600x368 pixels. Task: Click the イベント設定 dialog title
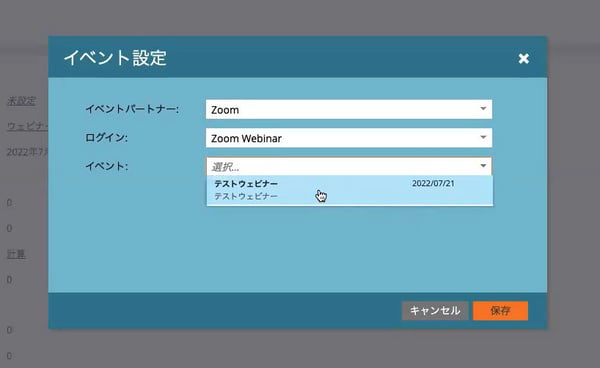[x=115, y=58]
